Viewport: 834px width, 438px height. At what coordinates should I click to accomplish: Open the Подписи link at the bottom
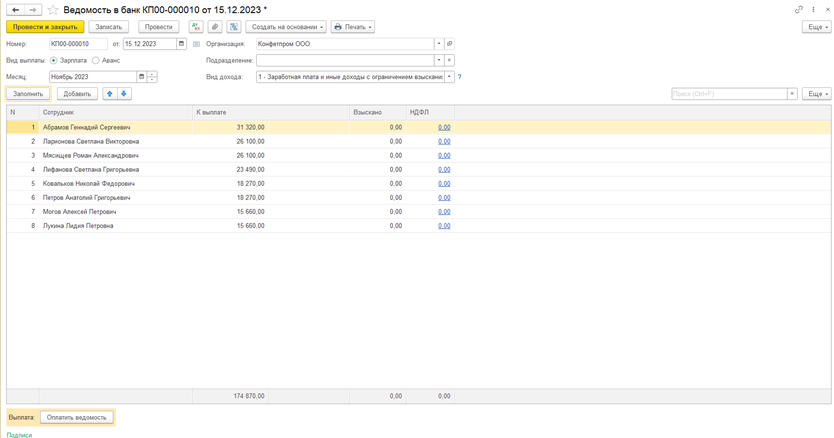[x=19, y=435]
